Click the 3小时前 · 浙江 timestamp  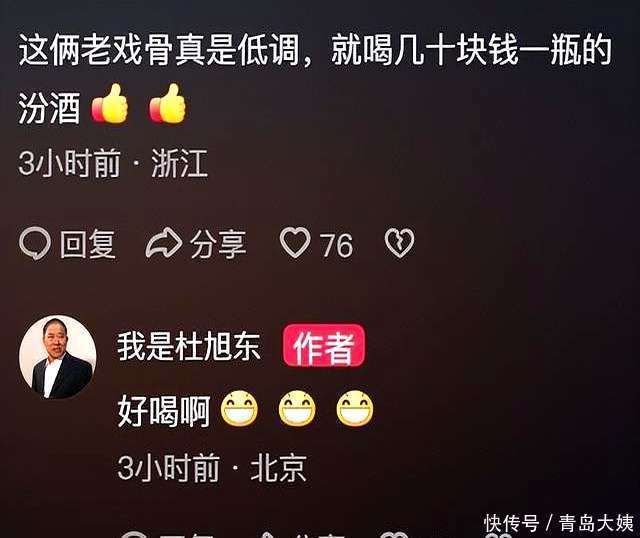pyautogui.click(x=113, y=163)
